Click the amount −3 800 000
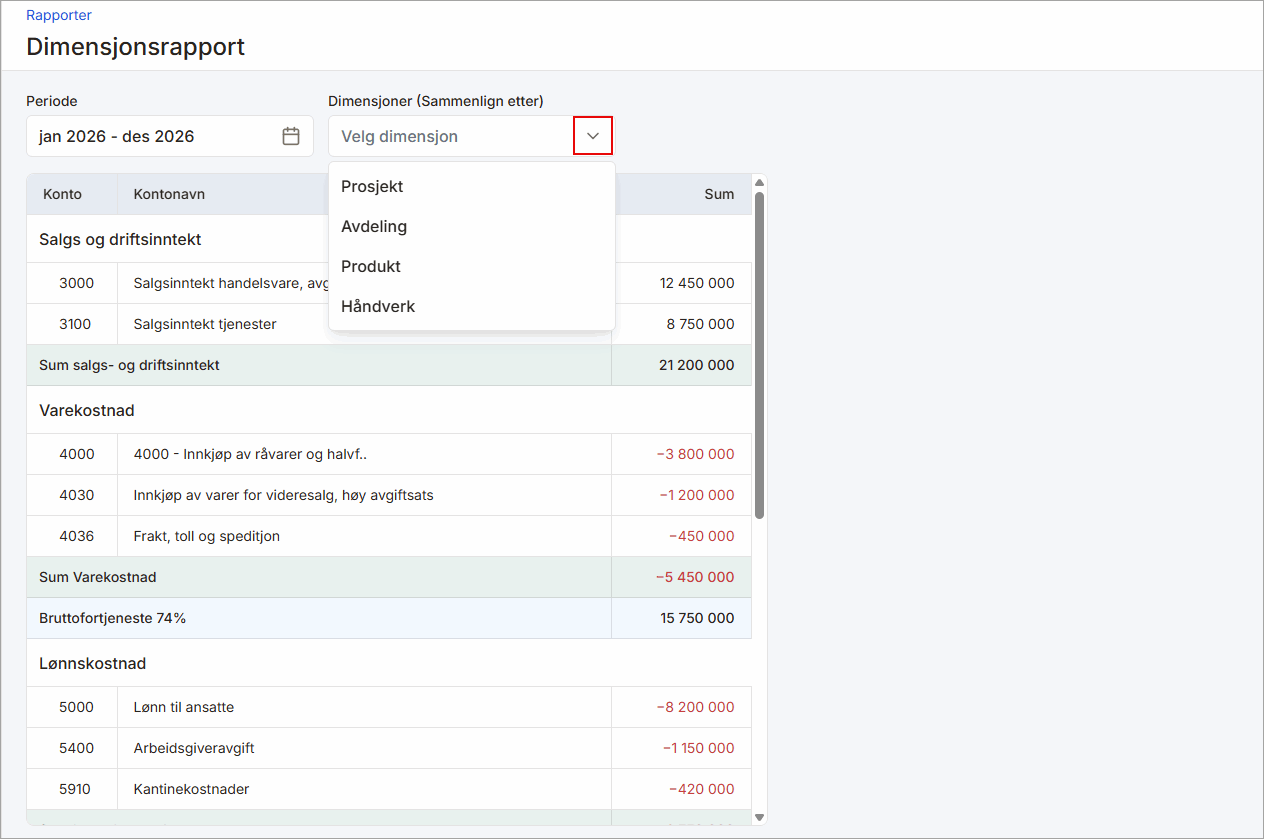The image size is (1264, 839). tap(696, 454)
